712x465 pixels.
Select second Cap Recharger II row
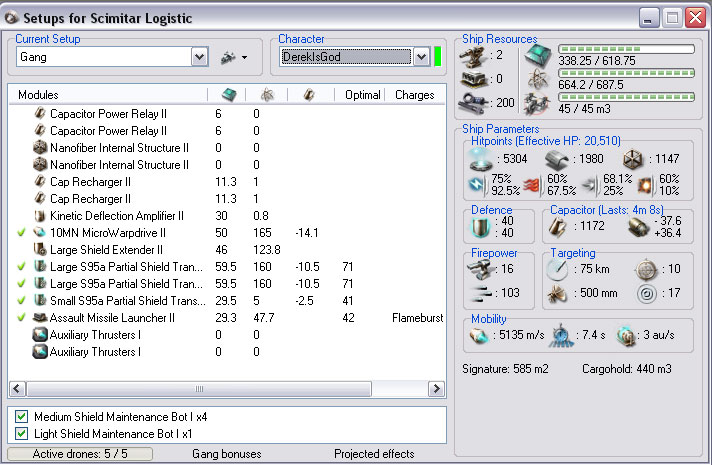pos(227,198)
